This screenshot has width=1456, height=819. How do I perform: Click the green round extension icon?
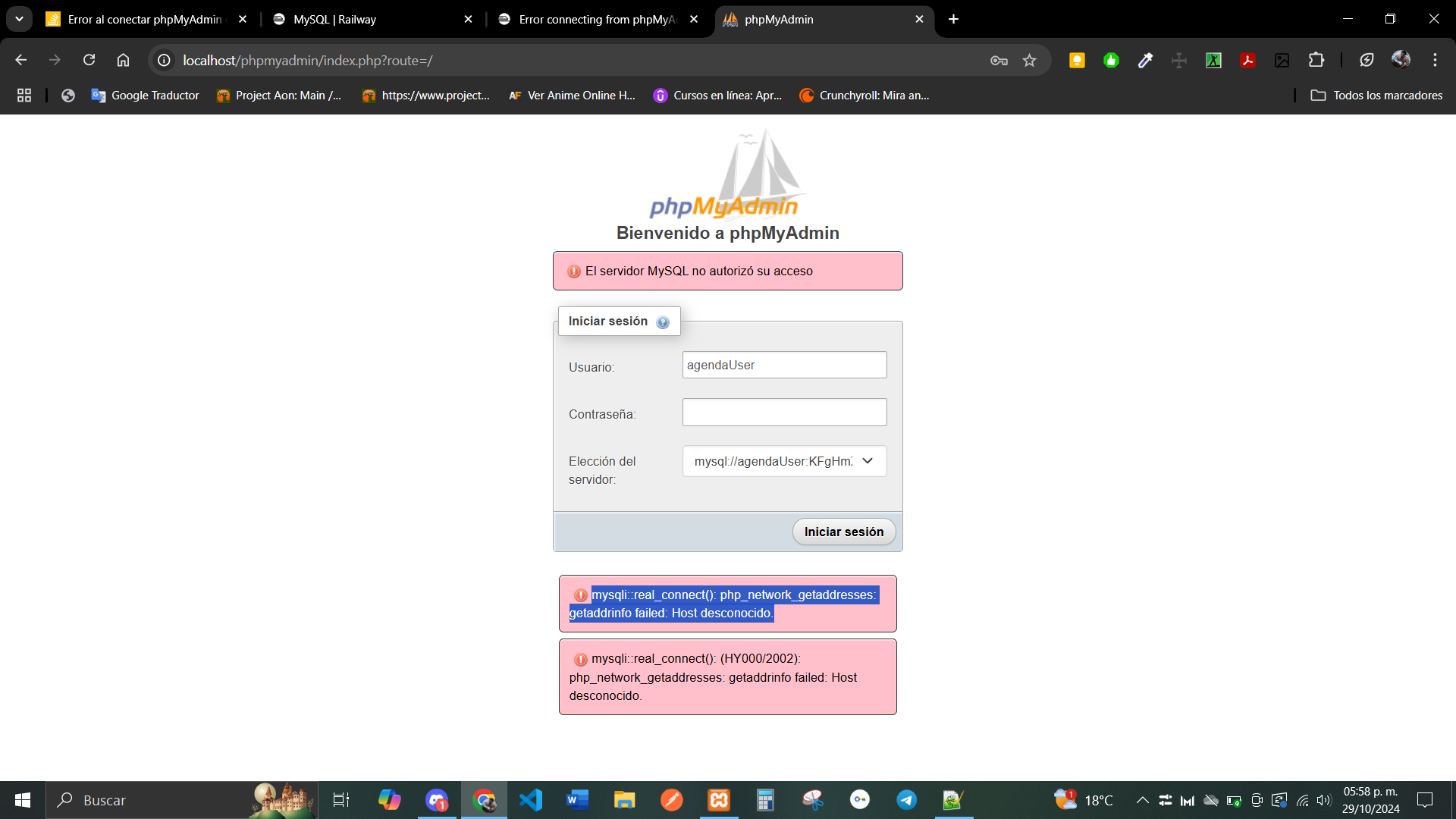[1111, 61]
